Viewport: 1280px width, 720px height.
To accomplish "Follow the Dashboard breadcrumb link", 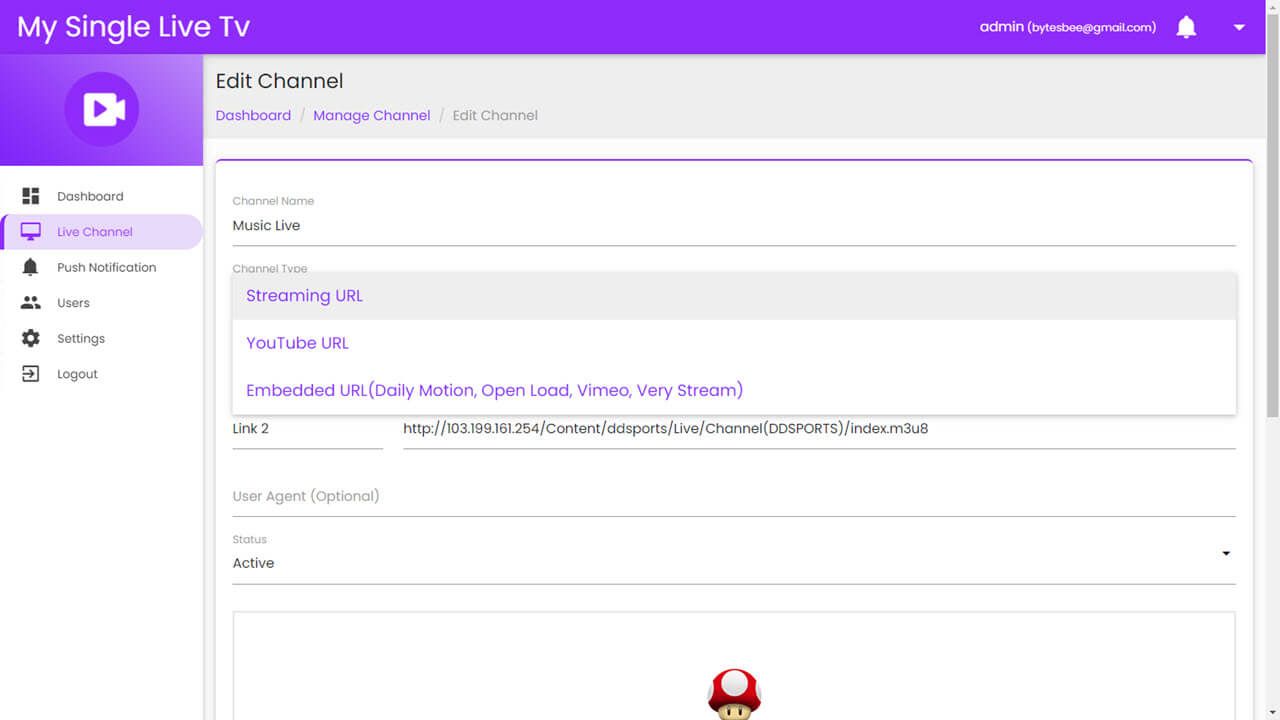I will point(253,115).
